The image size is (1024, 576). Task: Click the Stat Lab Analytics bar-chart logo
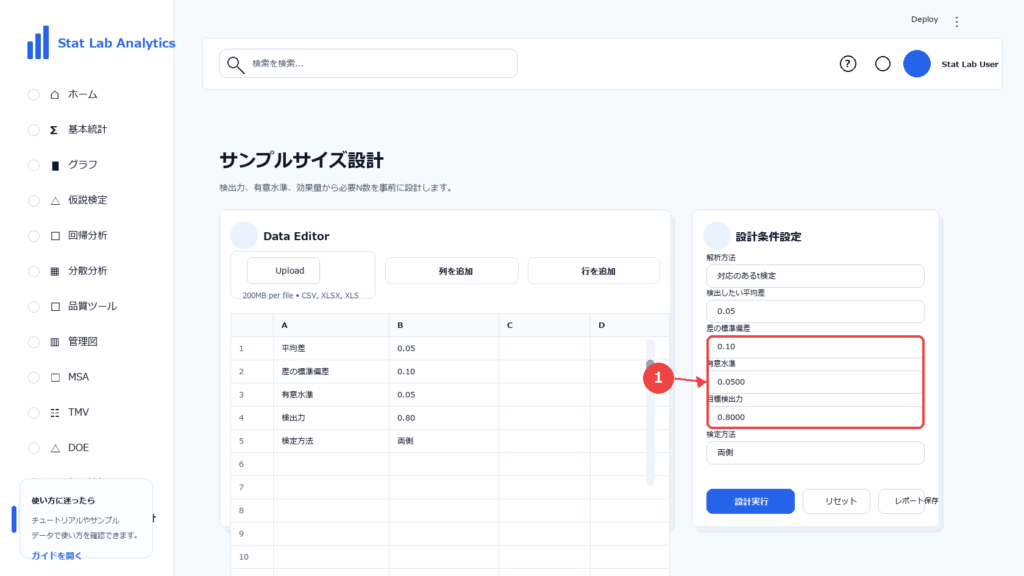38,42
